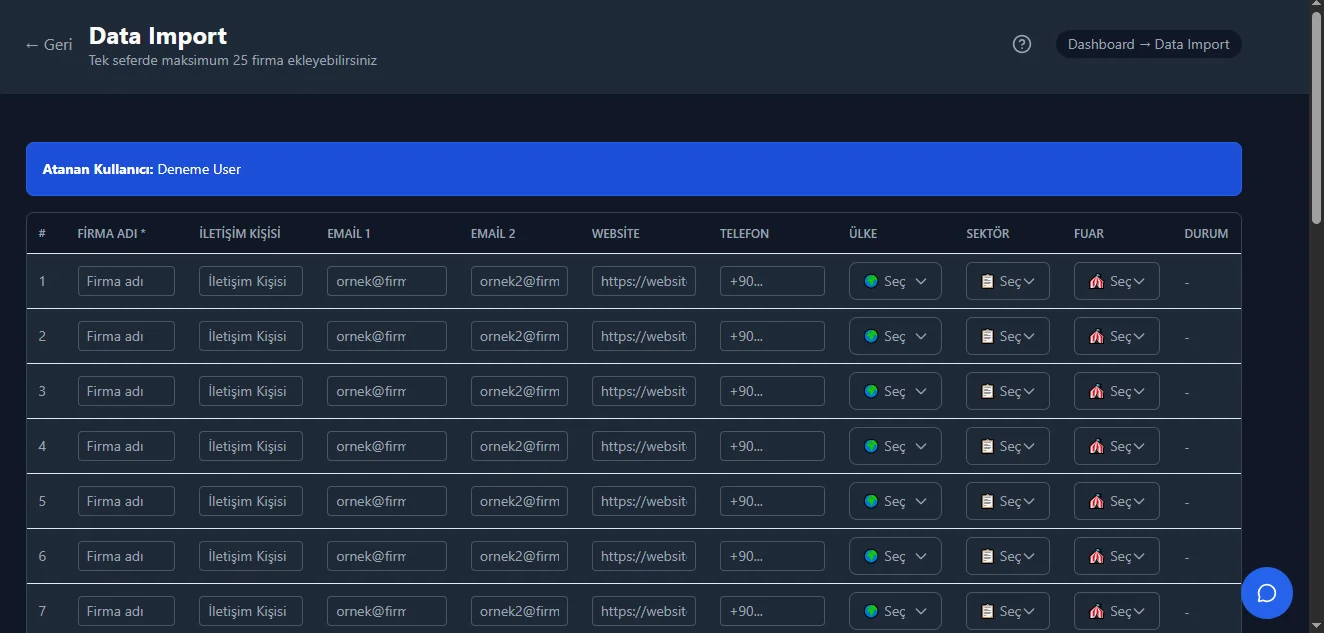1324x633 pixels.
Task: Expand the SEKTÖR Seç dropdown in row 5
Action: (1007, 501)
